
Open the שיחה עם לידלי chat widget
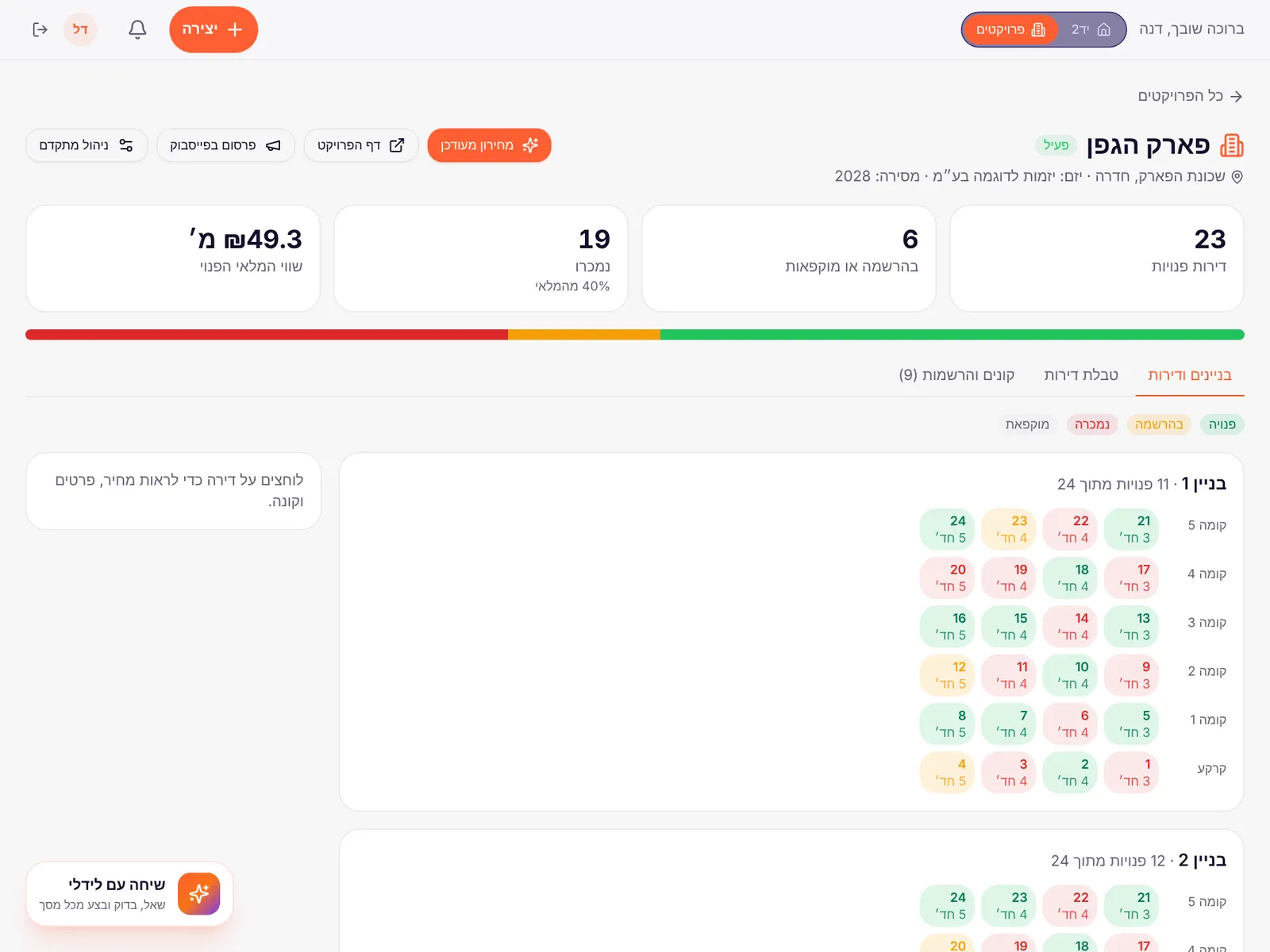tap(129, 894)
